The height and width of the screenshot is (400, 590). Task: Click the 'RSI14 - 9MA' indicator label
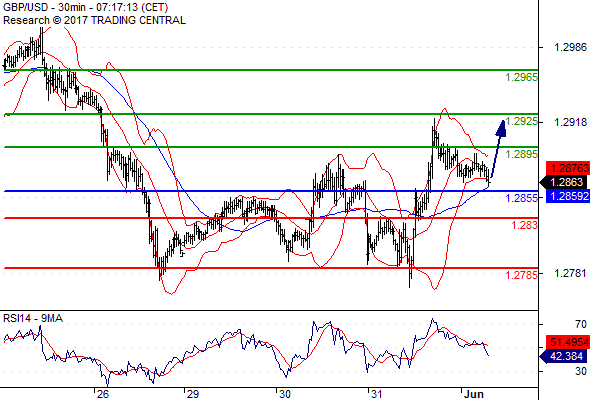click(x=33, y=318)
